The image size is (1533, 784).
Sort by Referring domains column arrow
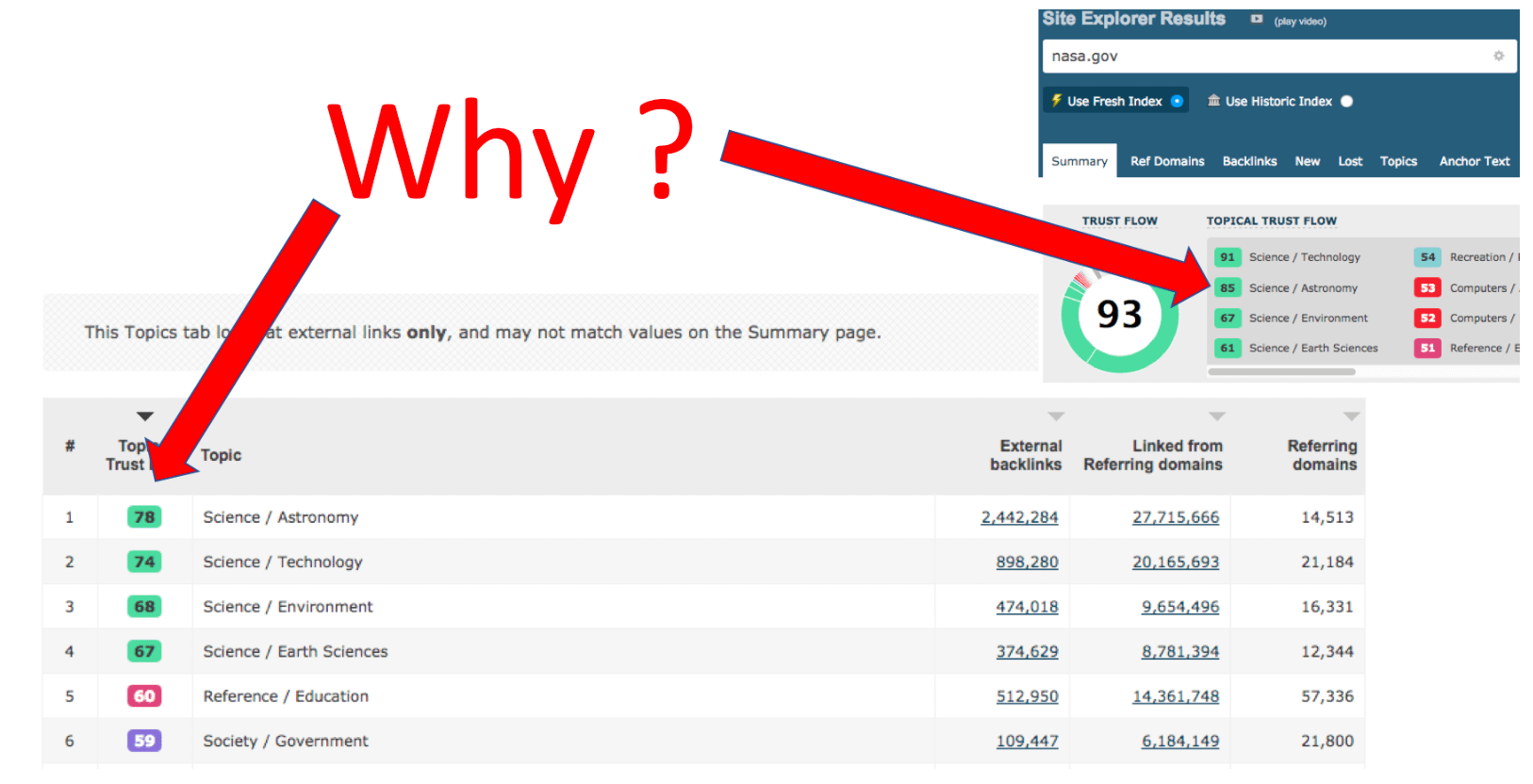pos(1351,416)
